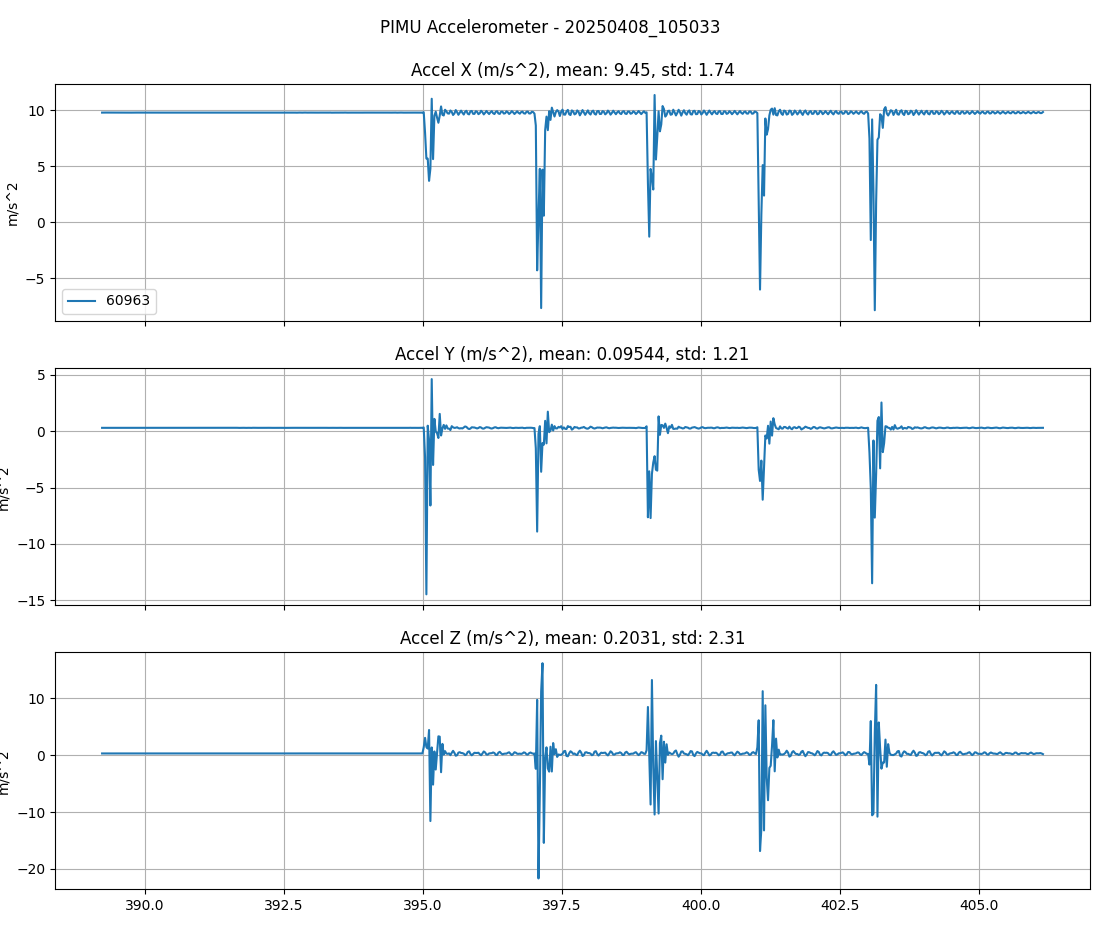Click the 5 y-tick on Accel Y plot
The height and width of the screenshot is (936, 1101).
(42, 376)
